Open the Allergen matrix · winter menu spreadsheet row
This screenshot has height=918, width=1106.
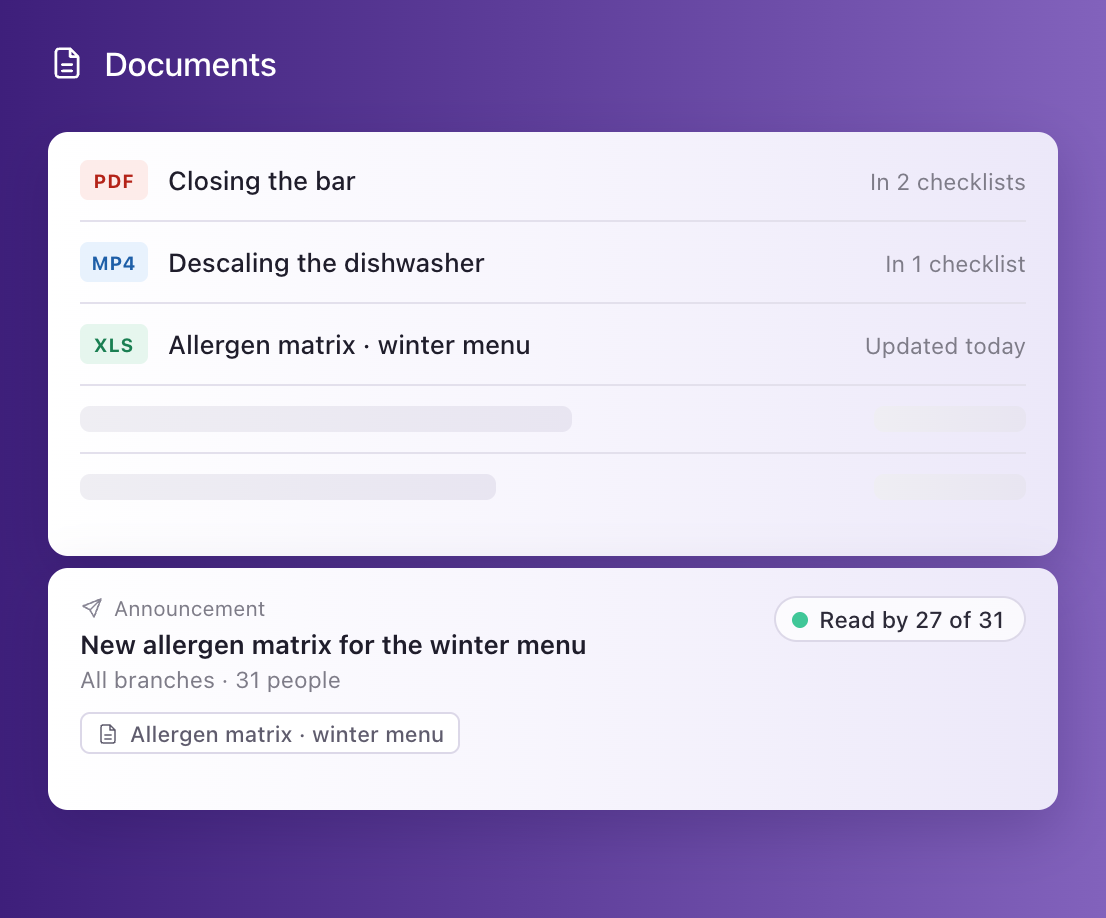pyautogui.click(x=553, y=344)
